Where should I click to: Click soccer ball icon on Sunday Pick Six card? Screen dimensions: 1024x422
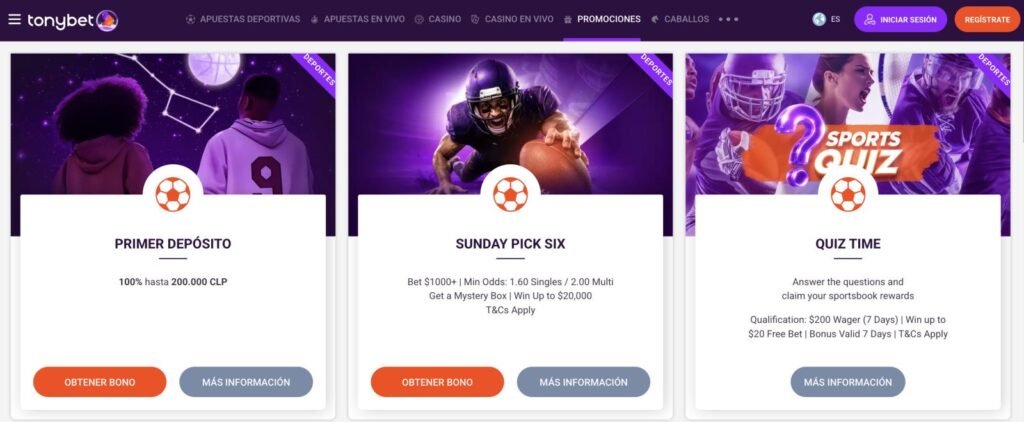pos(510,194)
